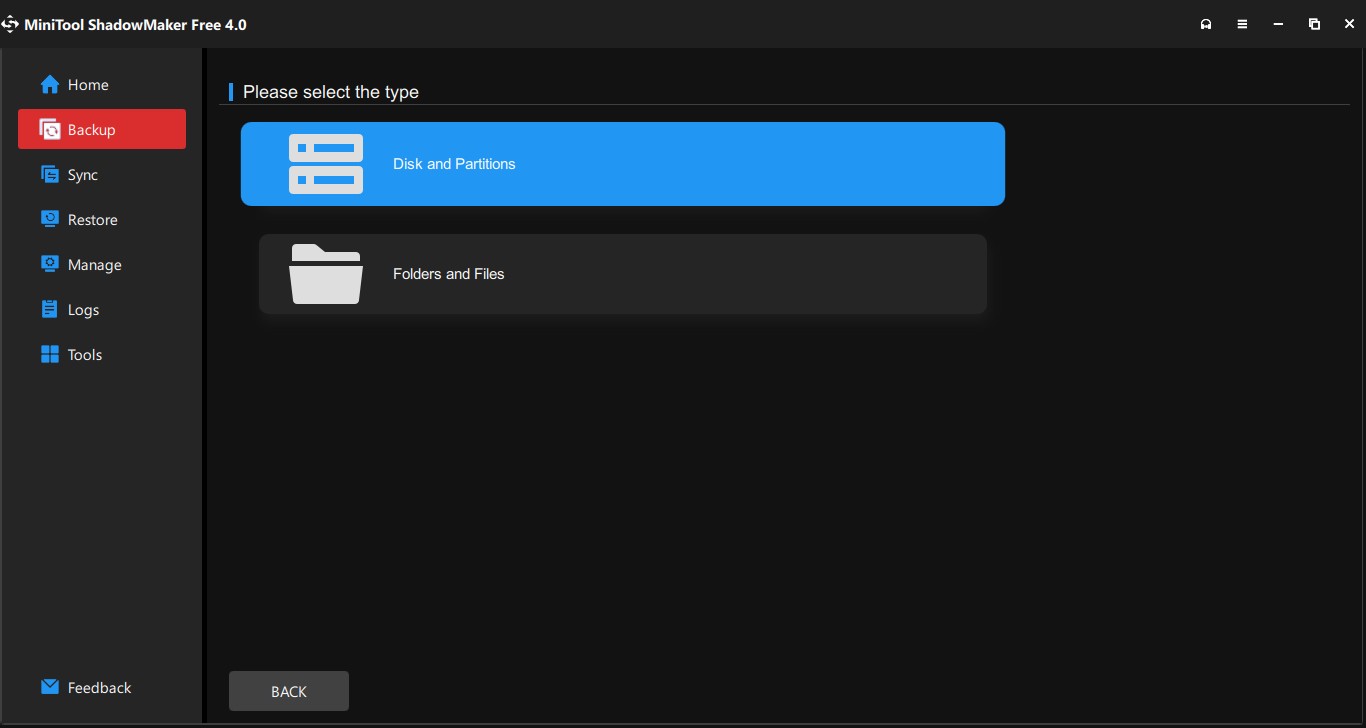
Task: Click the Manage monitor icon in sidebar
Action: 49,265
